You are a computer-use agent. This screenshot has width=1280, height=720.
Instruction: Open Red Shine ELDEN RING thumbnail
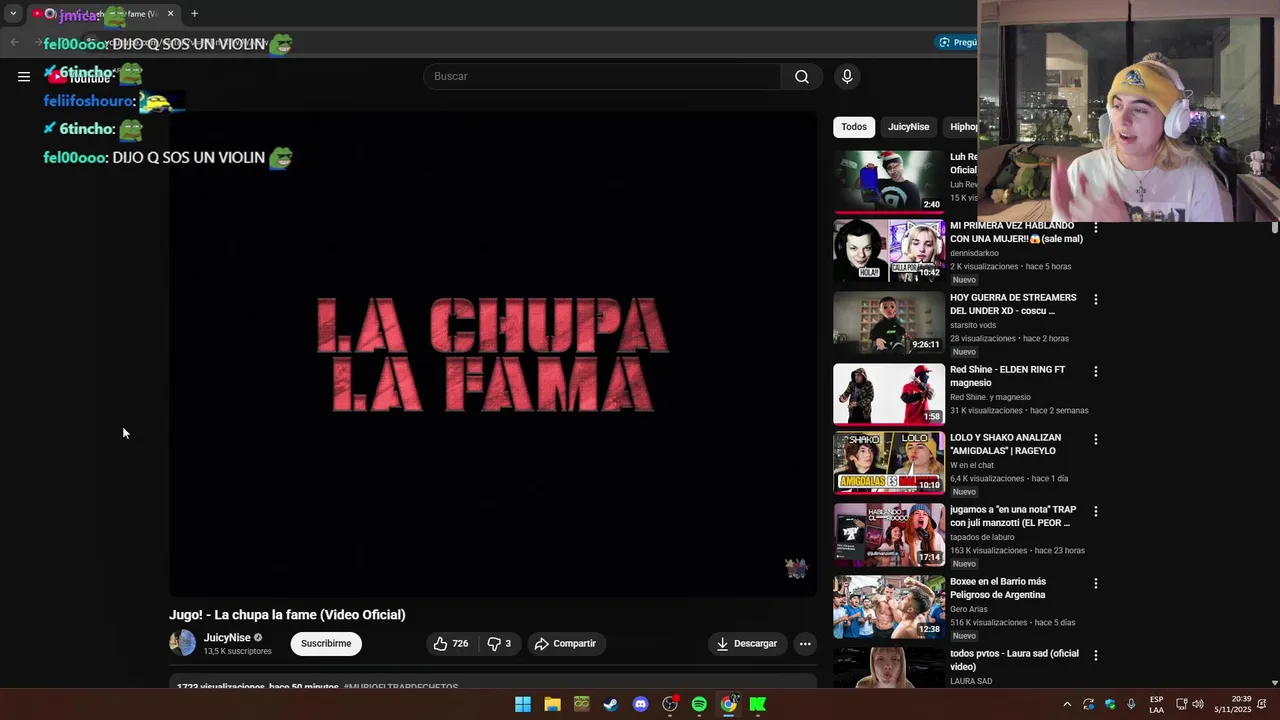coord(889,394)
